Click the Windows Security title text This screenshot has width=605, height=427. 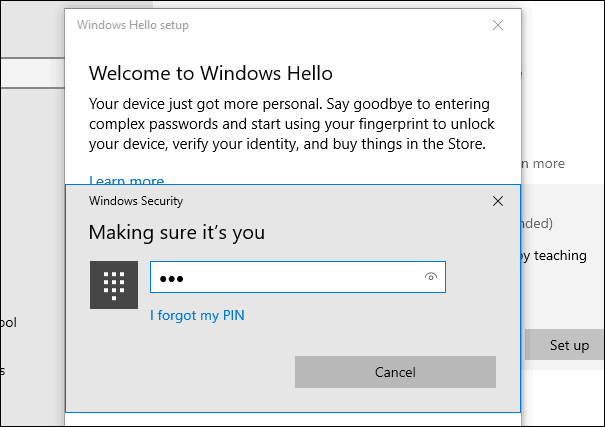pos(136,201)
